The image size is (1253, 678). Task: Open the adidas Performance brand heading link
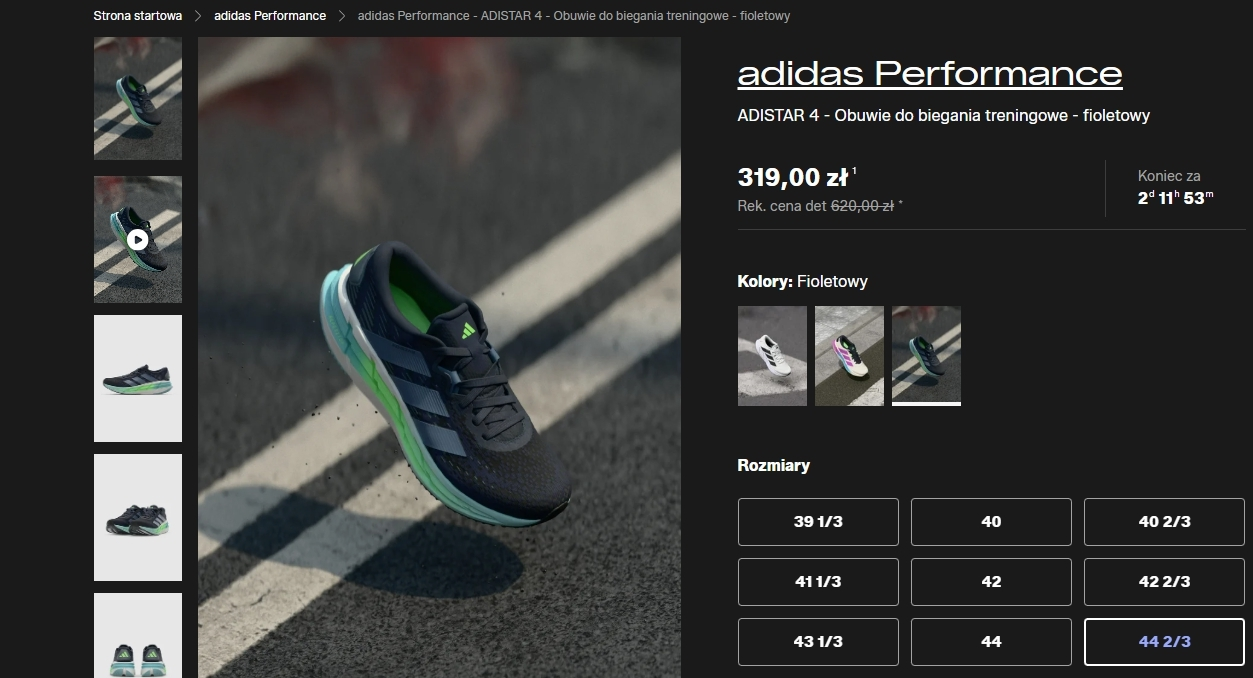tap(930, 73)
